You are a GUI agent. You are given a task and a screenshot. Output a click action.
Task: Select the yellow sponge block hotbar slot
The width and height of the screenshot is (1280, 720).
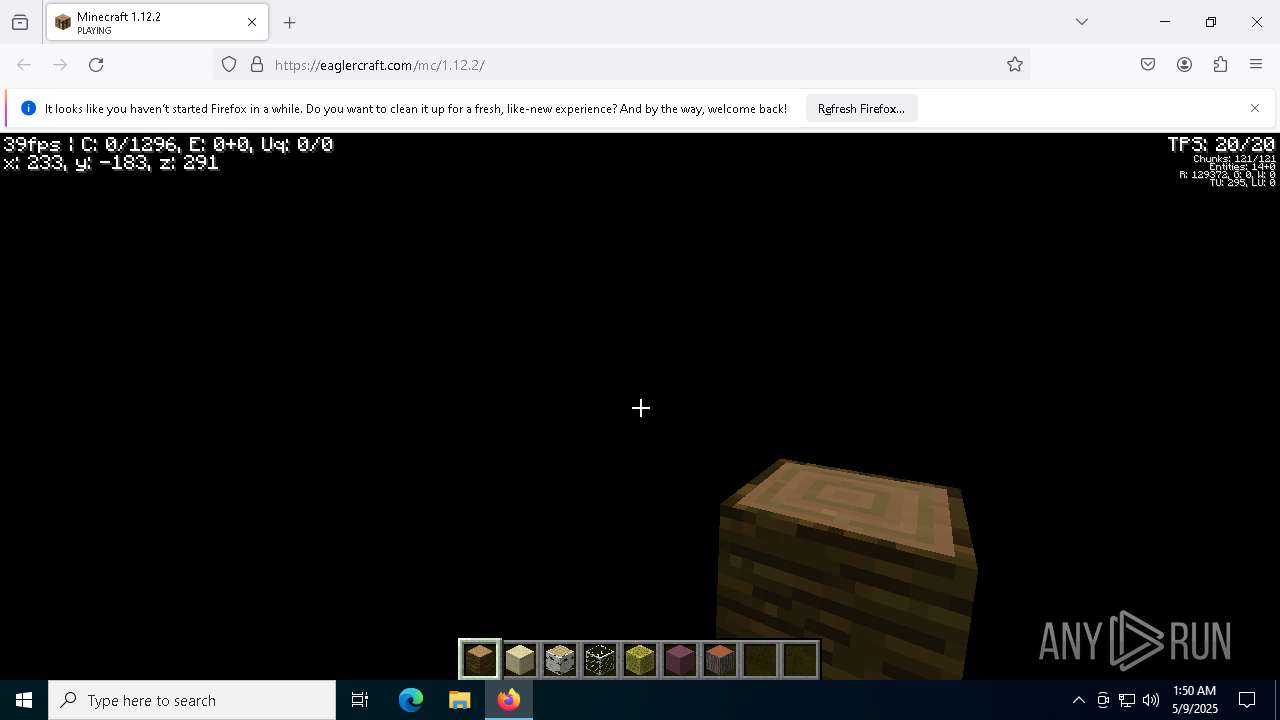click(x=640, y=660)
